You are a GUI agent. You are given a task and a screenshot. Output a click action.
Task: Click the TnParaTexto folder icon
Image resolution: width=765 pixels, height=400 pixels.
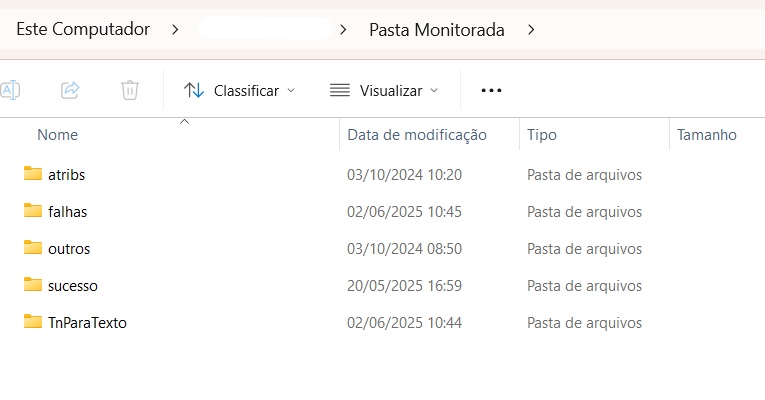(x=33, y=321)
